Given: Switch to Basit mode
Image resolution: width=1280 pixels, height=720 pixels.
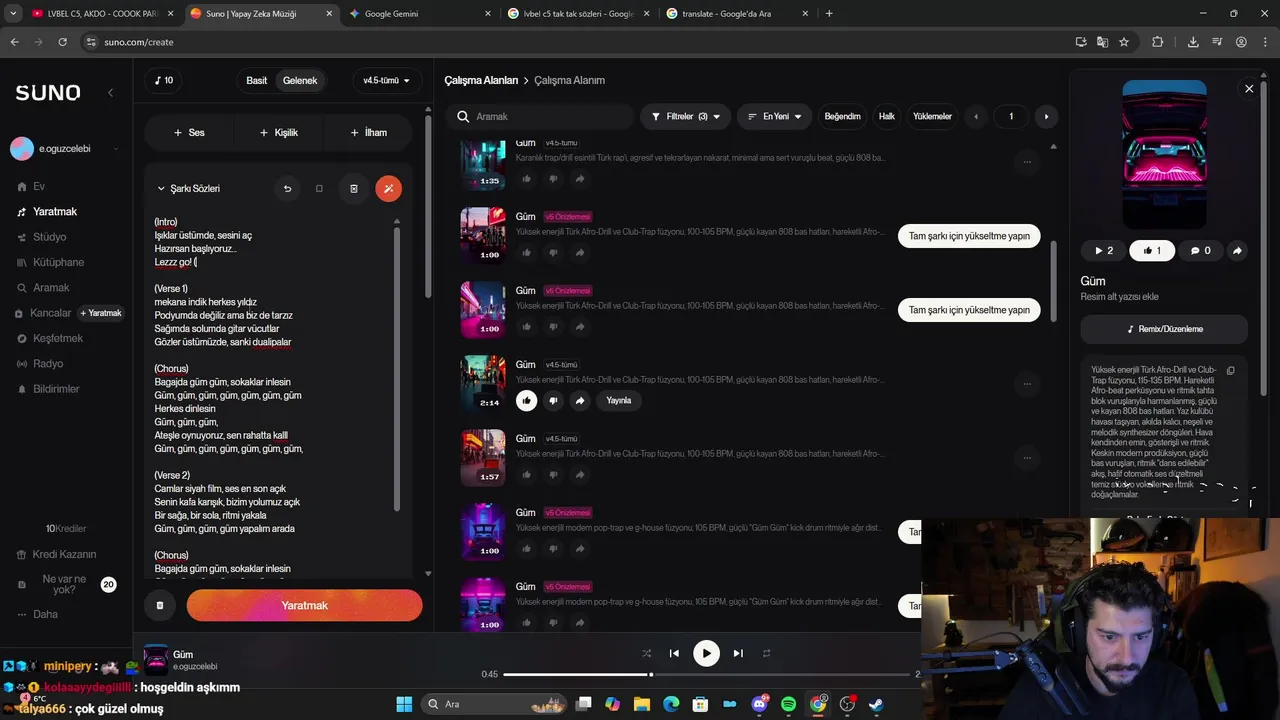Looking at the screenshot, I should (x=257, y=80).
